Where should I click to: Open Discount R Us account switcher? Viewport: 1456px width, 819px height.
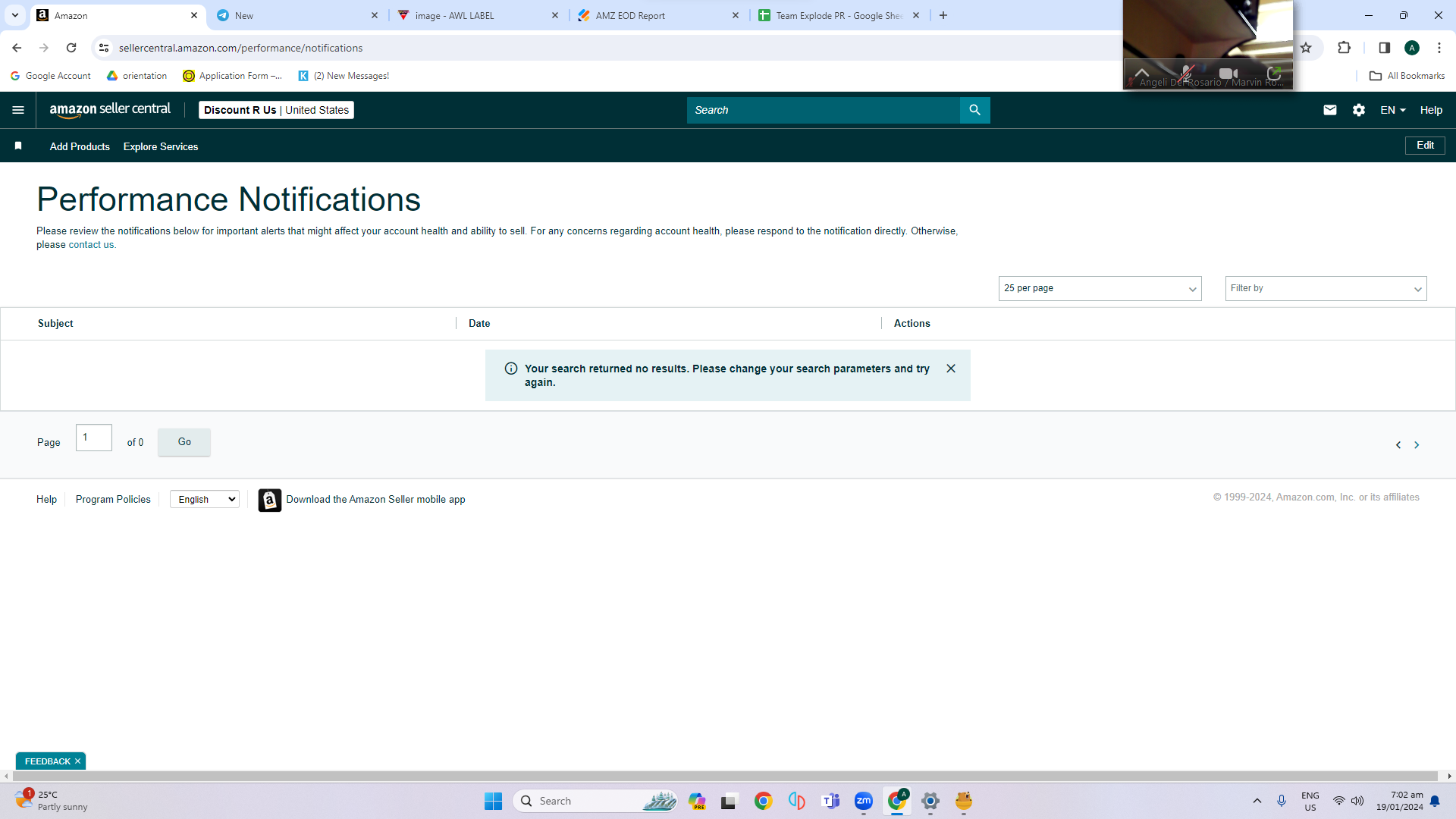(276, 110)
